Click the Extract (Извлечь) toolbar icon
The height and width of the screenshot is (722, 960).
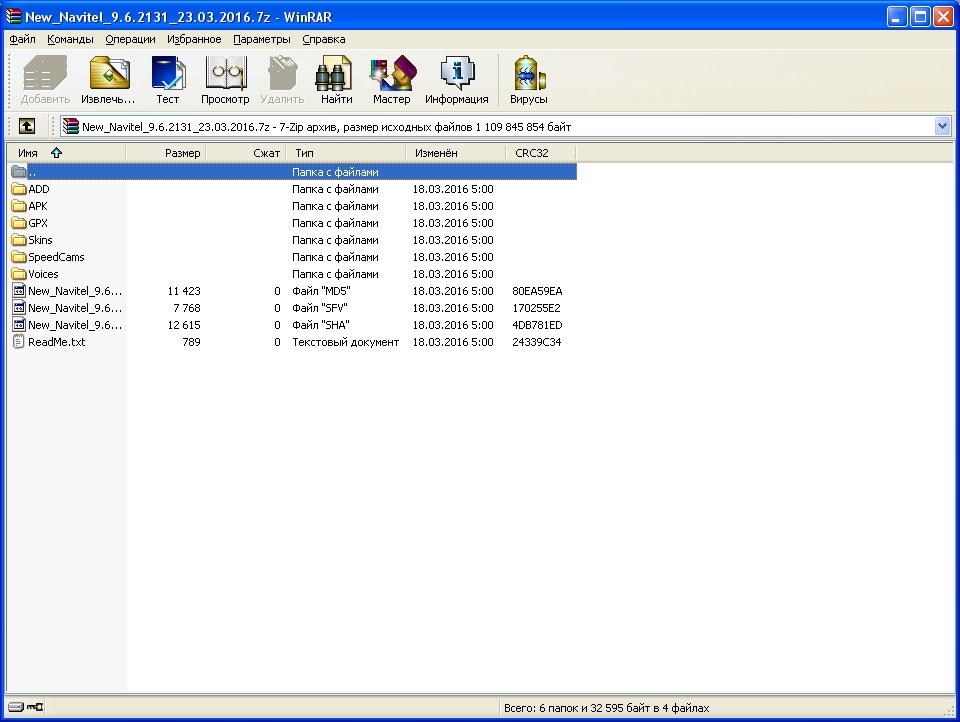click(x=108, y=80)
